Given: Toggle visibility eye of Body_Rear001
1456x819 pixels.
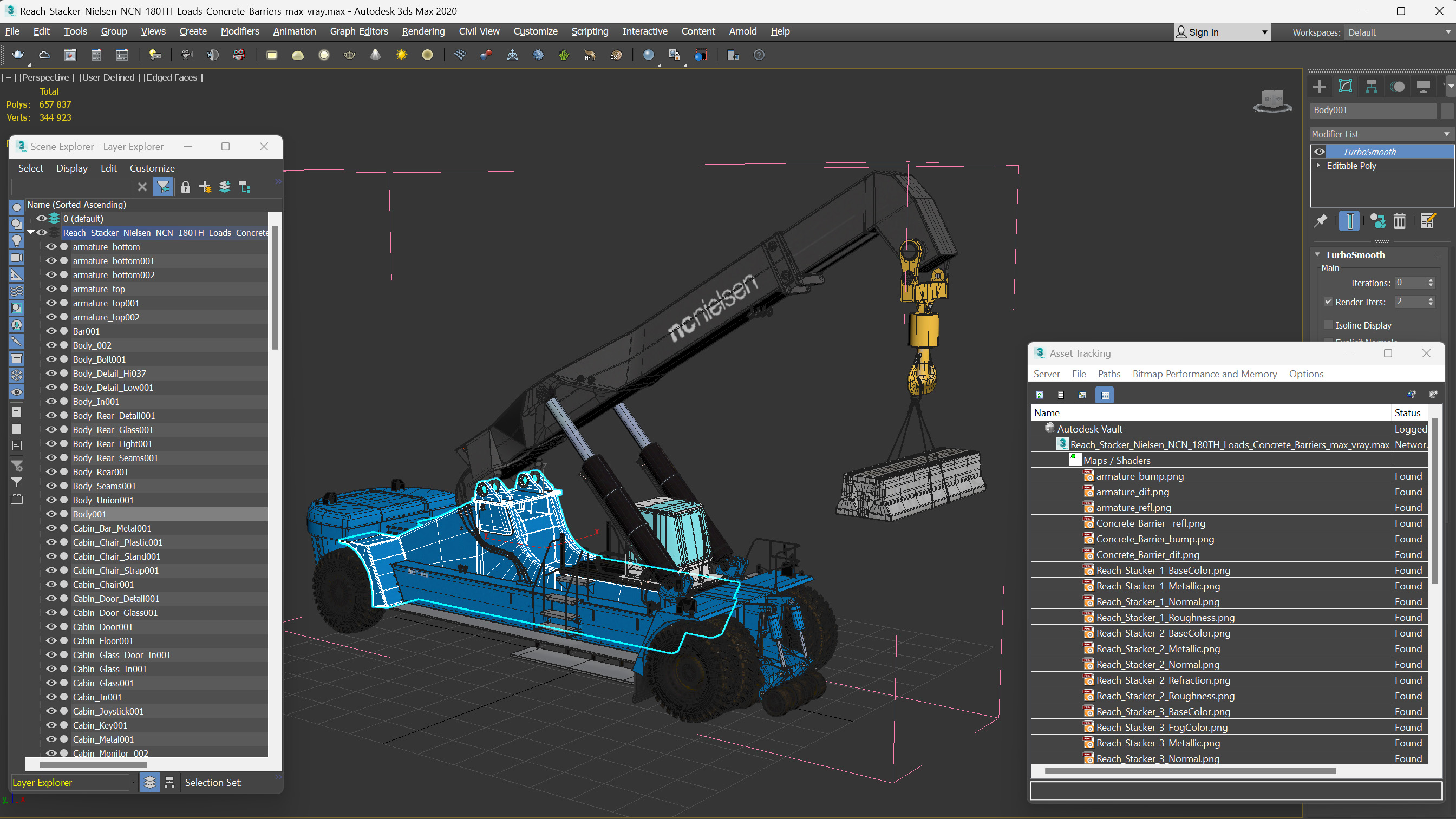Looking at the screenshot, I should coord(51,472).
